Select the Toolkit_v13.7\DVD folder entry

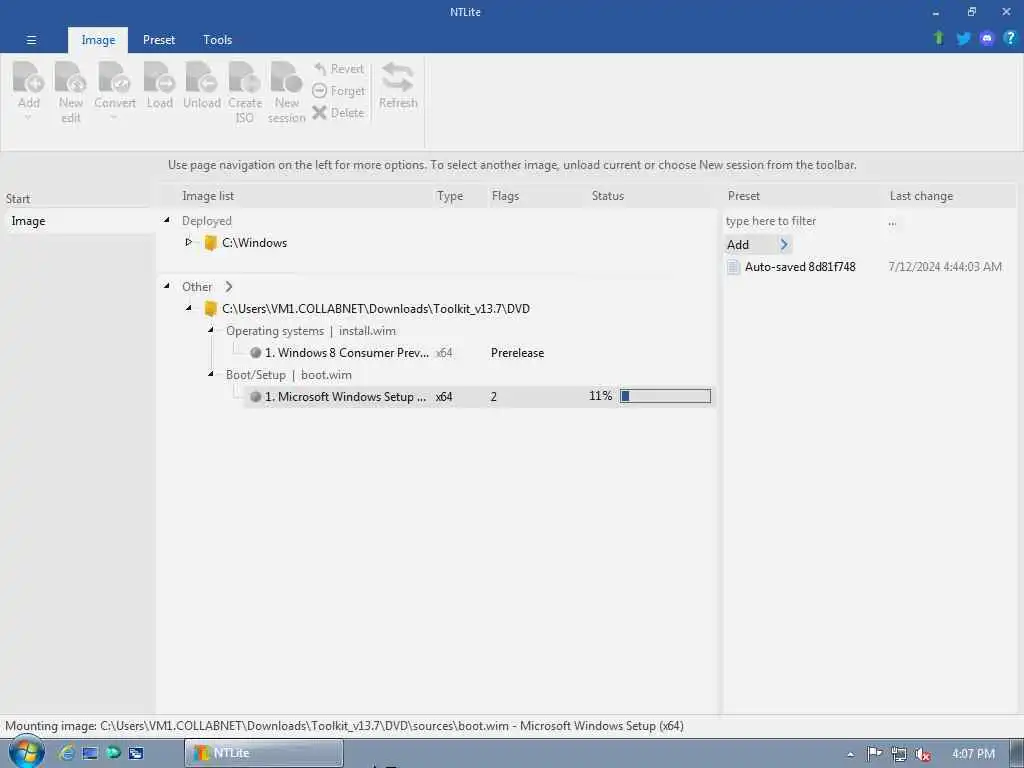[x=376, y=309]
